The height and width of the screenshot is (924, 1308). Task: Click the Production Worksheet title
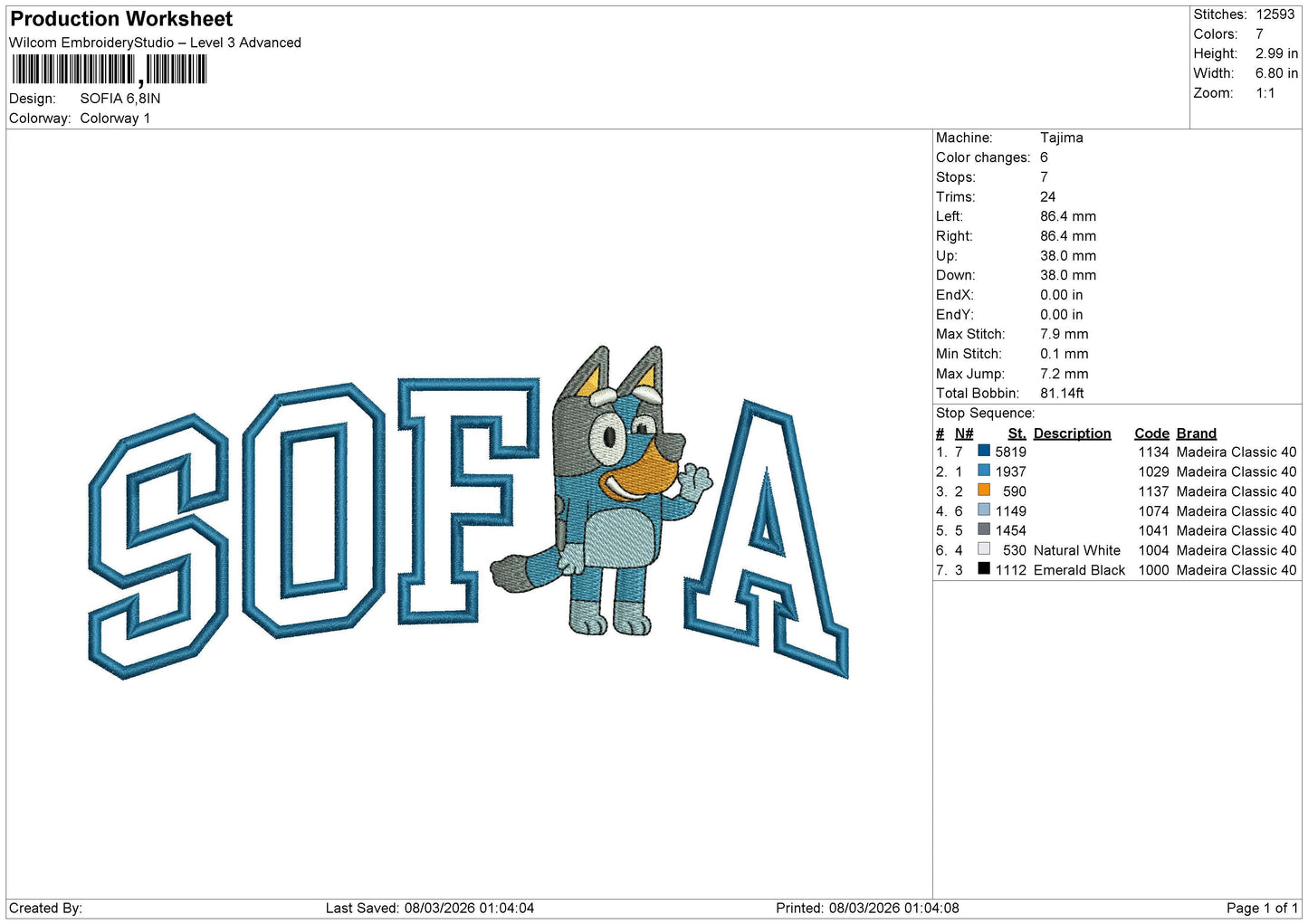(x=121, y=19)
